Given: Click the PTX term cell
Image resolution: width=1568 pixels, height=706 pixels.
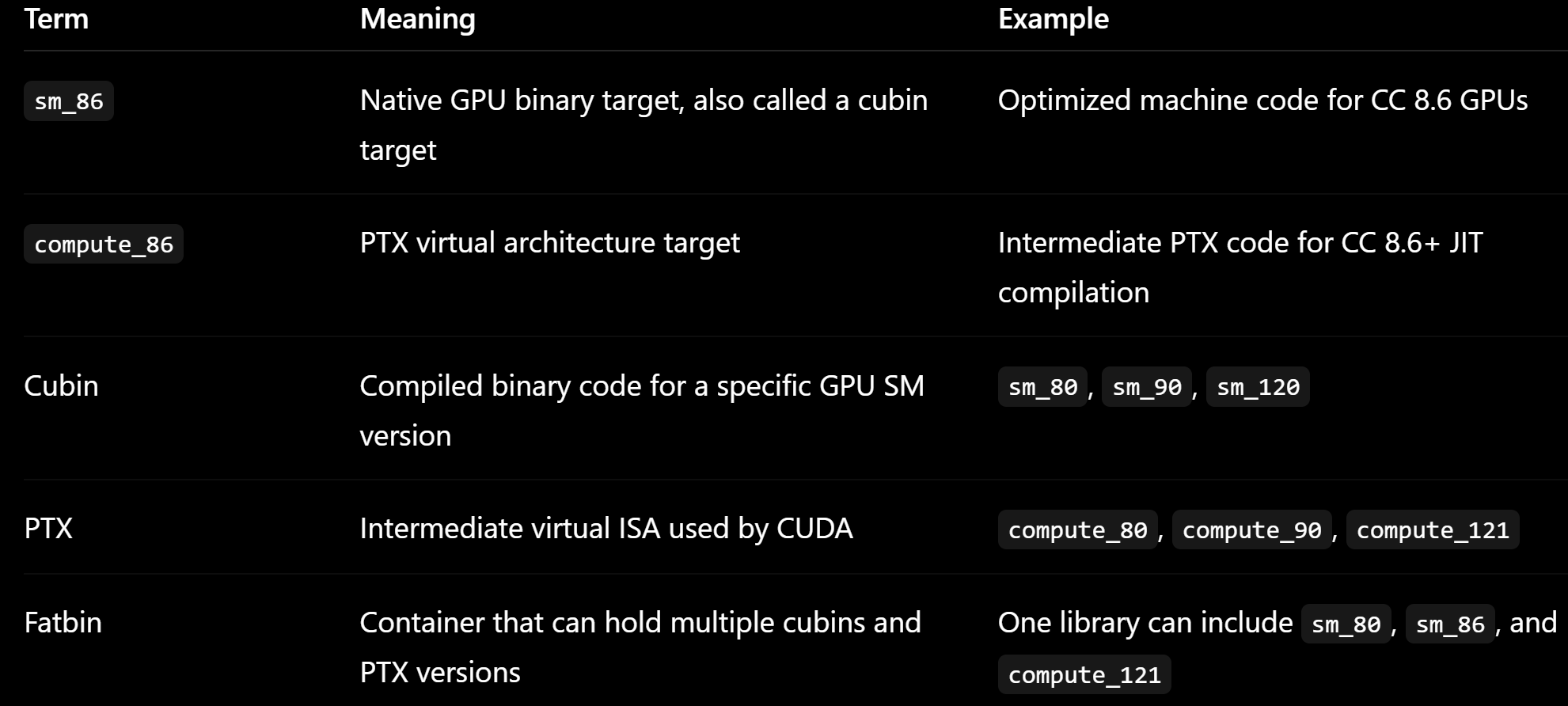Looking at the screenshot, I should (48, 528).
